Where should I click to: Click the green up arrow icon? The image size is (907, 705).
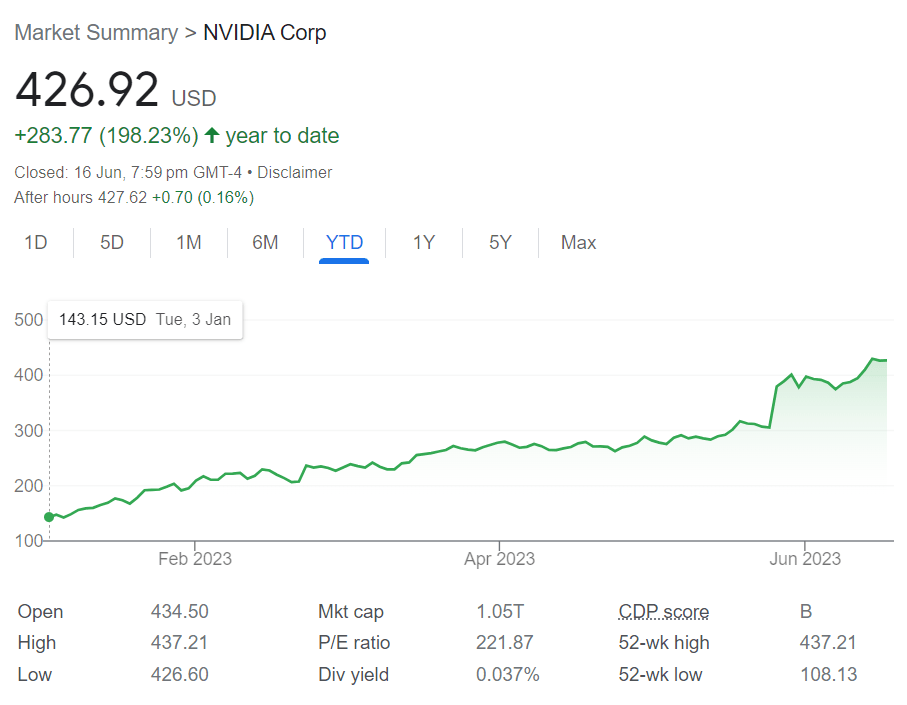[212, 136]
